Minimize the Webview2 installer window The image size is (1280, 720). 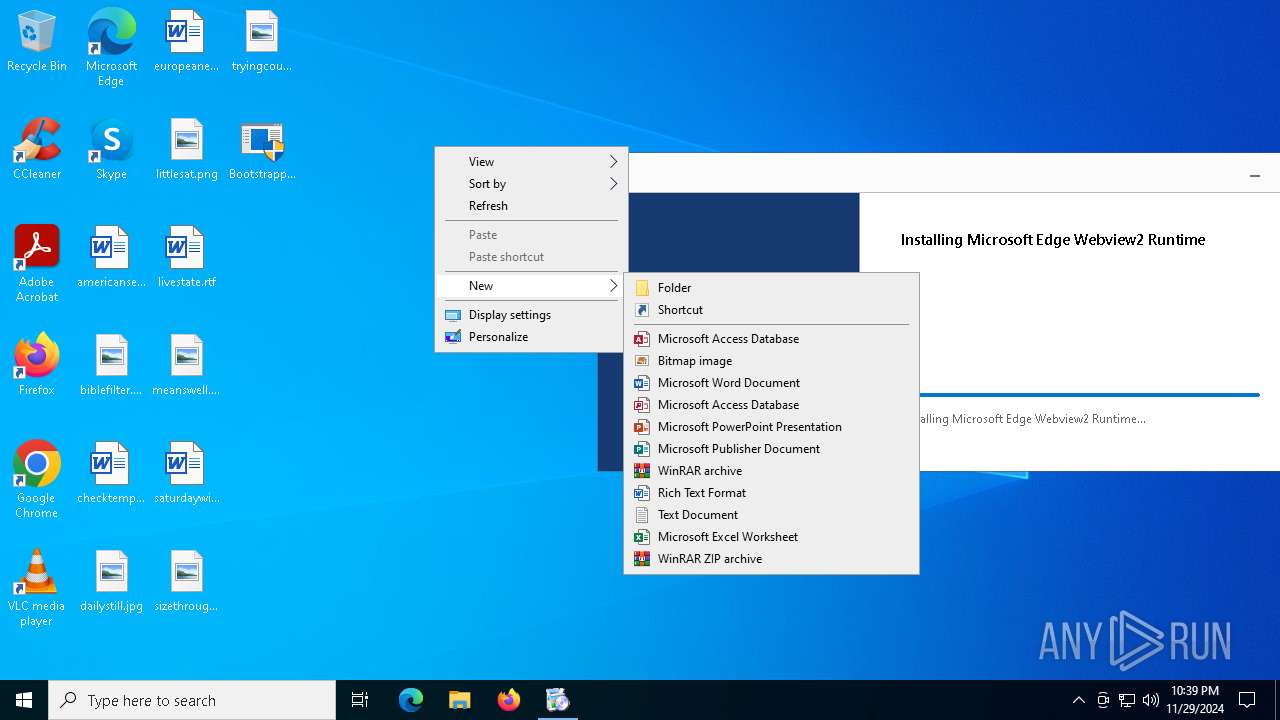[x=1254, y=175]
